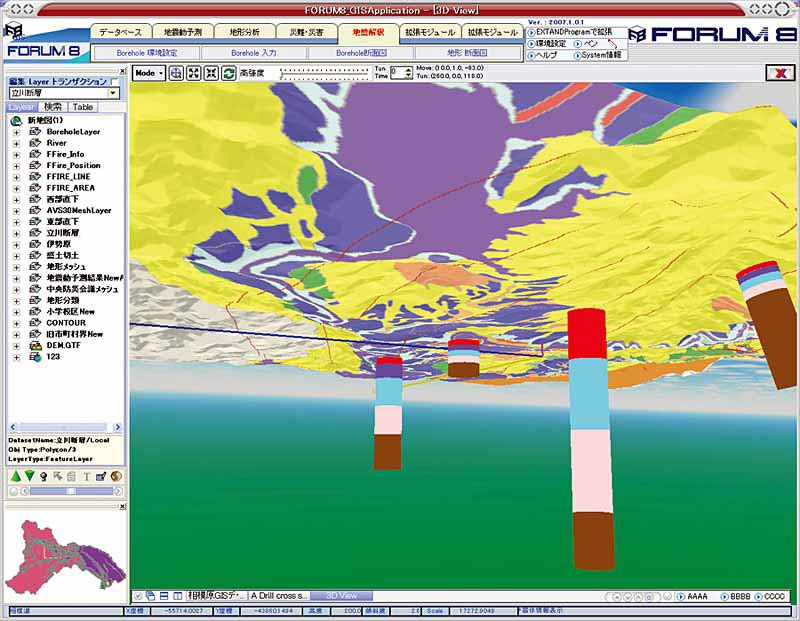Close the 3D view with red X

point(780,73)
